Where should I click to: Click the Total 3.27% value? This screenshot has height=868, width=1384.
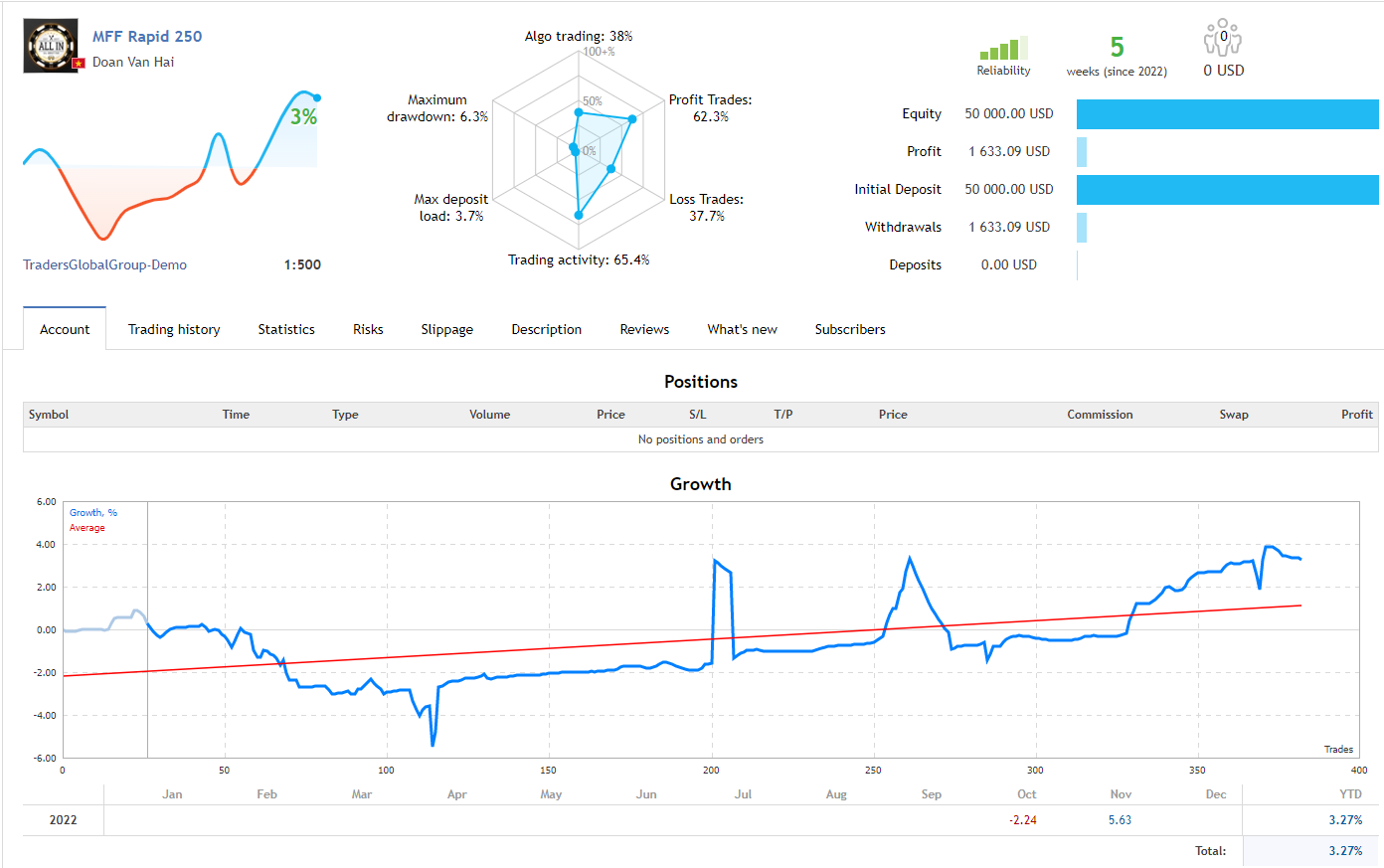point(1345,851)
